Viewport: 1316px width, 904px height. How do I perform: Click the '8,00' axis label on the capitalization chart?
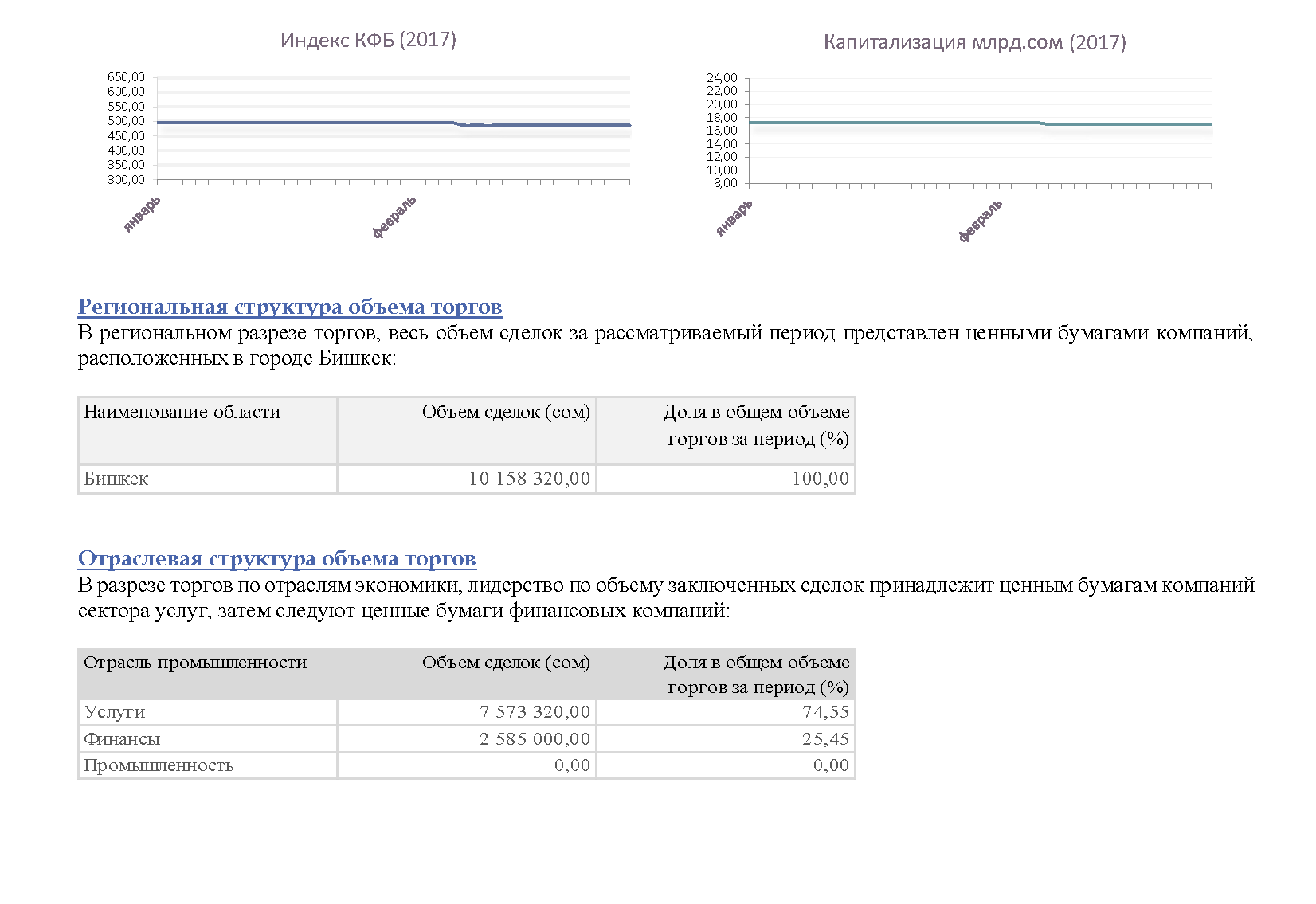[726, 183]
